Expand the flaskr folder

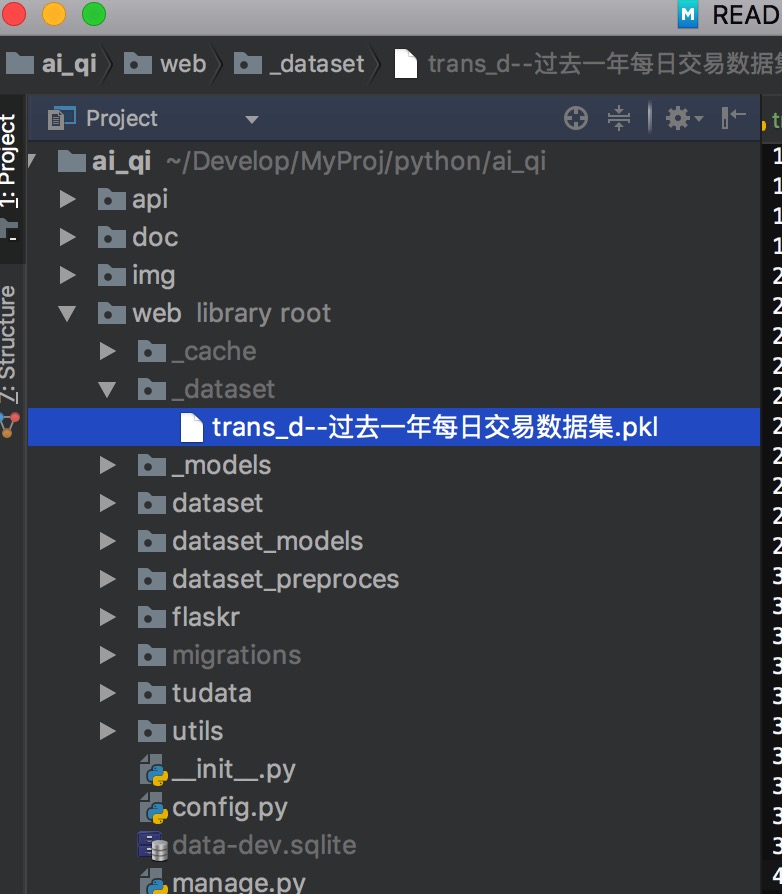pos(107,617)
